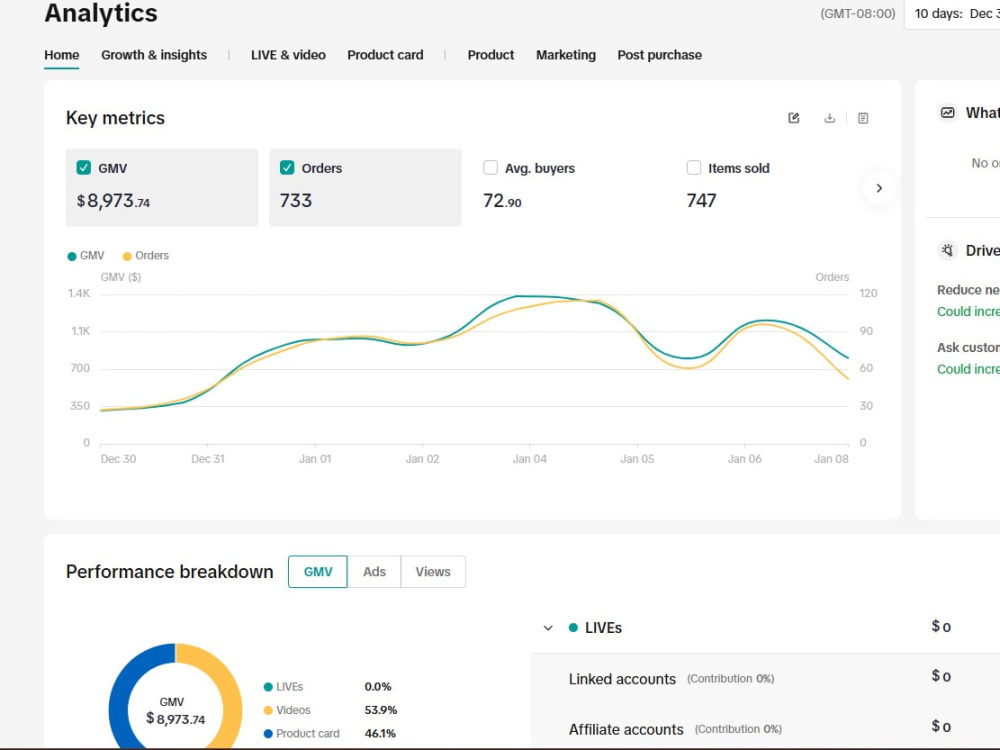The height and width of the screenshot is (750, 1000).
Task: Open the report document icon in Key metrics
Action: pos(863,118)
